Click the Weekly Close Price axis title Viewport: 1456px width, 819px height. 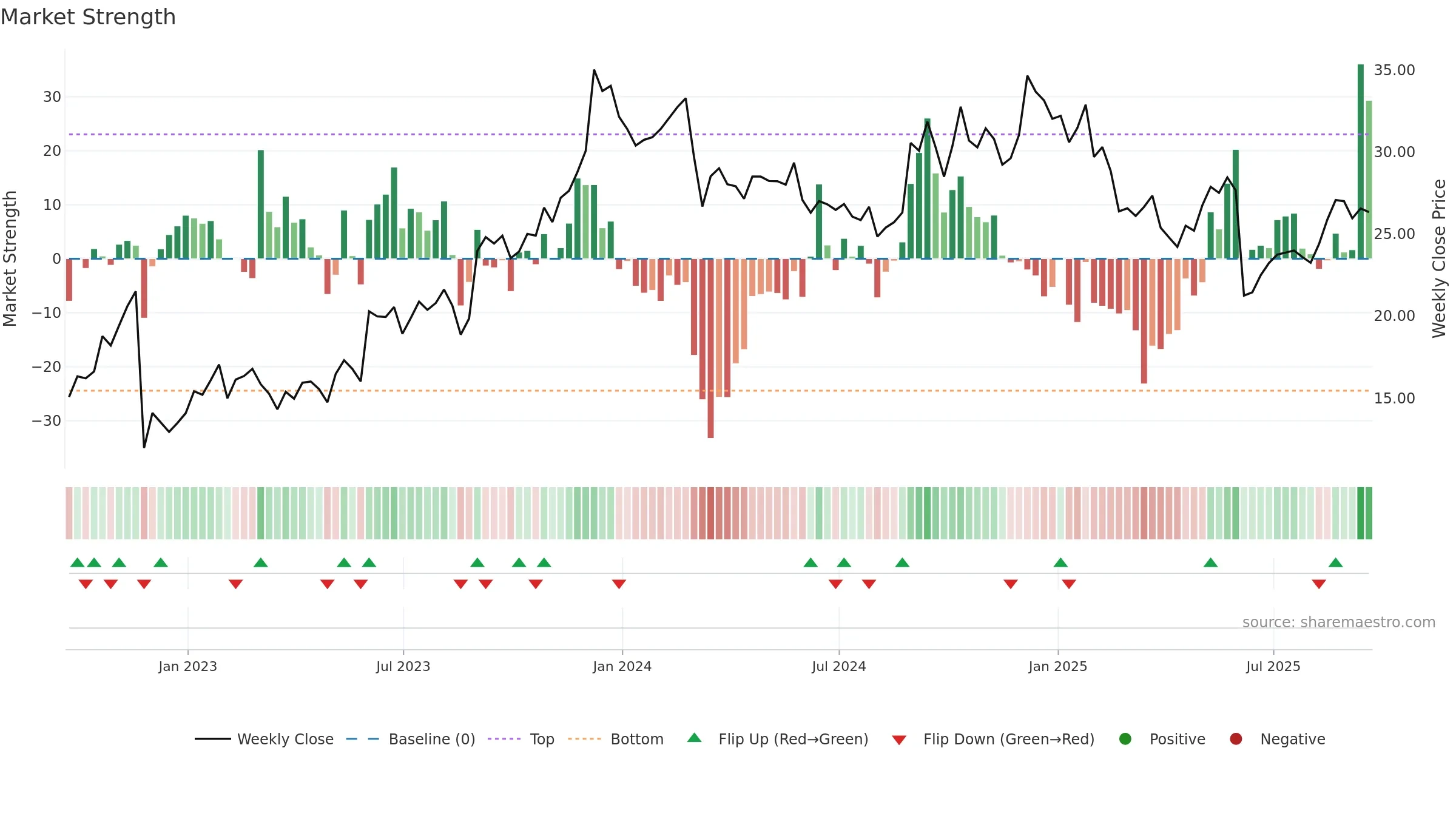[1439, 258]
